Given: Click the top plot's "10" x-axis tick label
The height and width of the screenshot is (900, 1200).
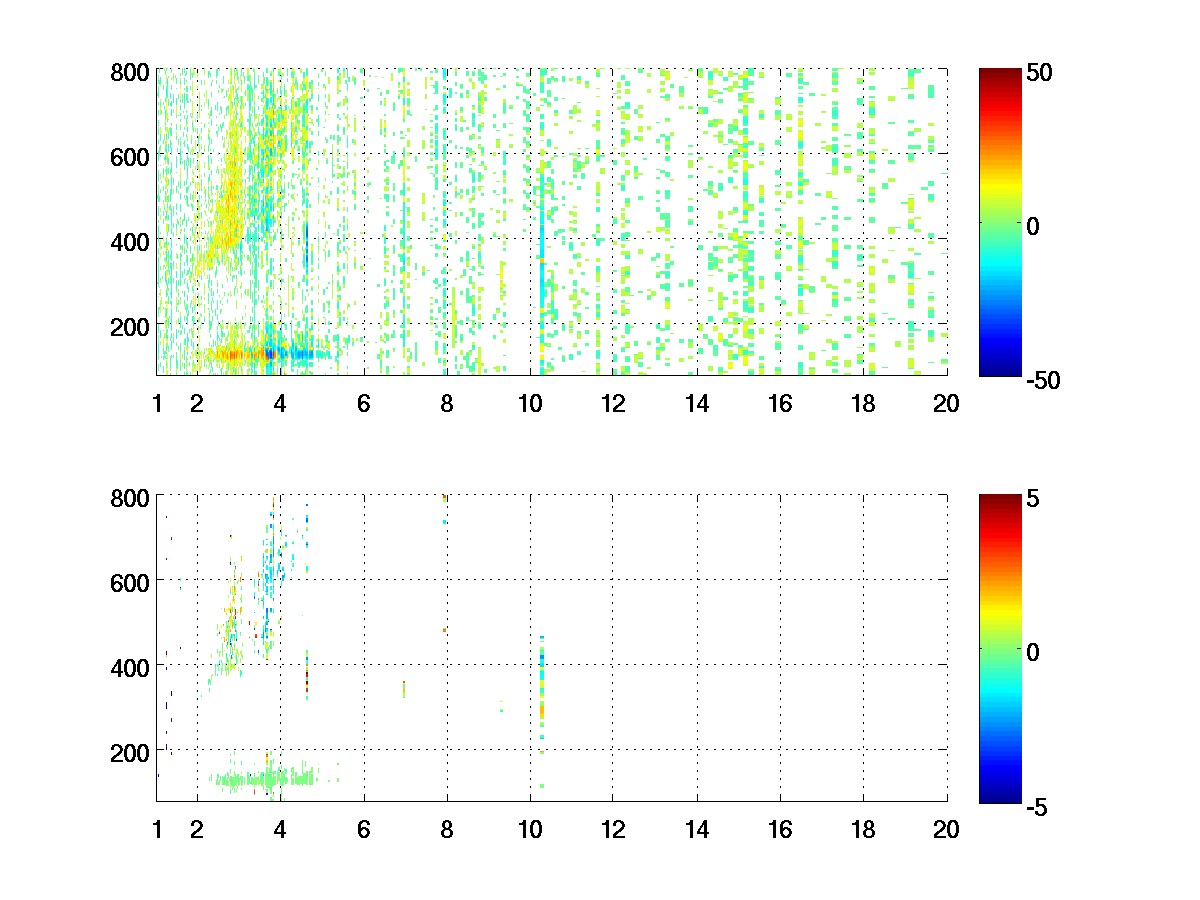Looking at the screenshot, I should pos(530,404).
